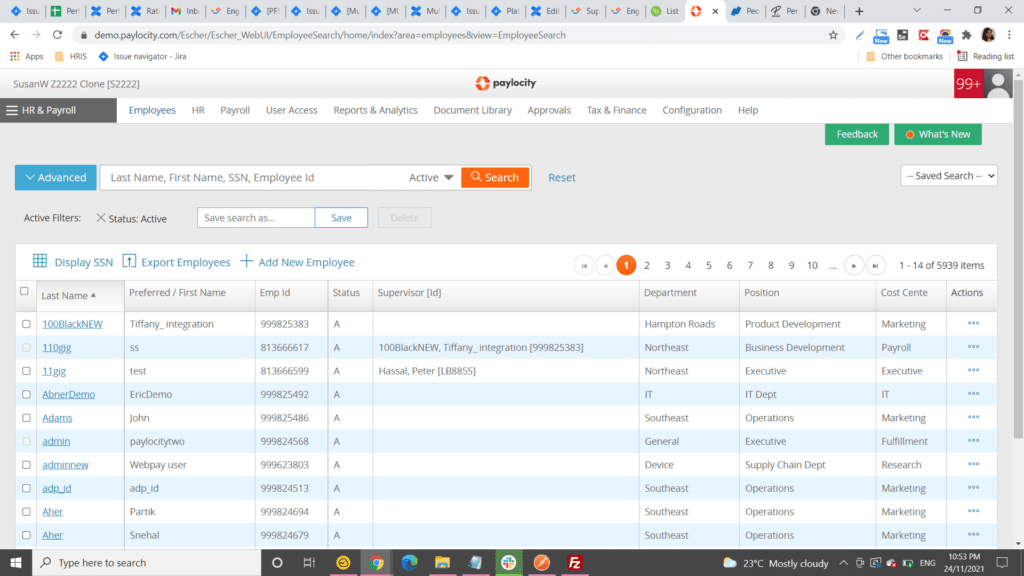Check the 100BlackNEW row checkbox
Screen dimensions: 1024x576
pyautogui.click(x=26, y=324)
